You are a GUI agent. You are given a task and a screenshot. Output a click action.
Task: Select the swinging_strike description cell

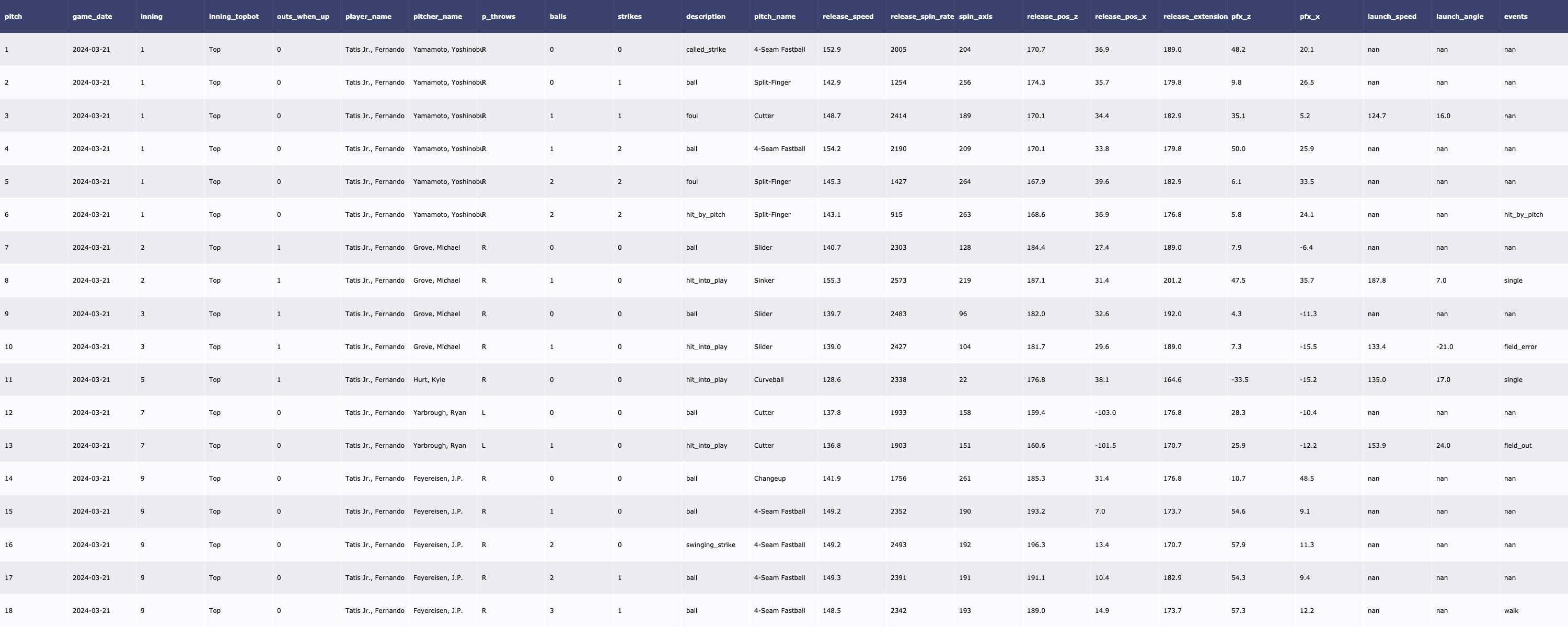710,545
